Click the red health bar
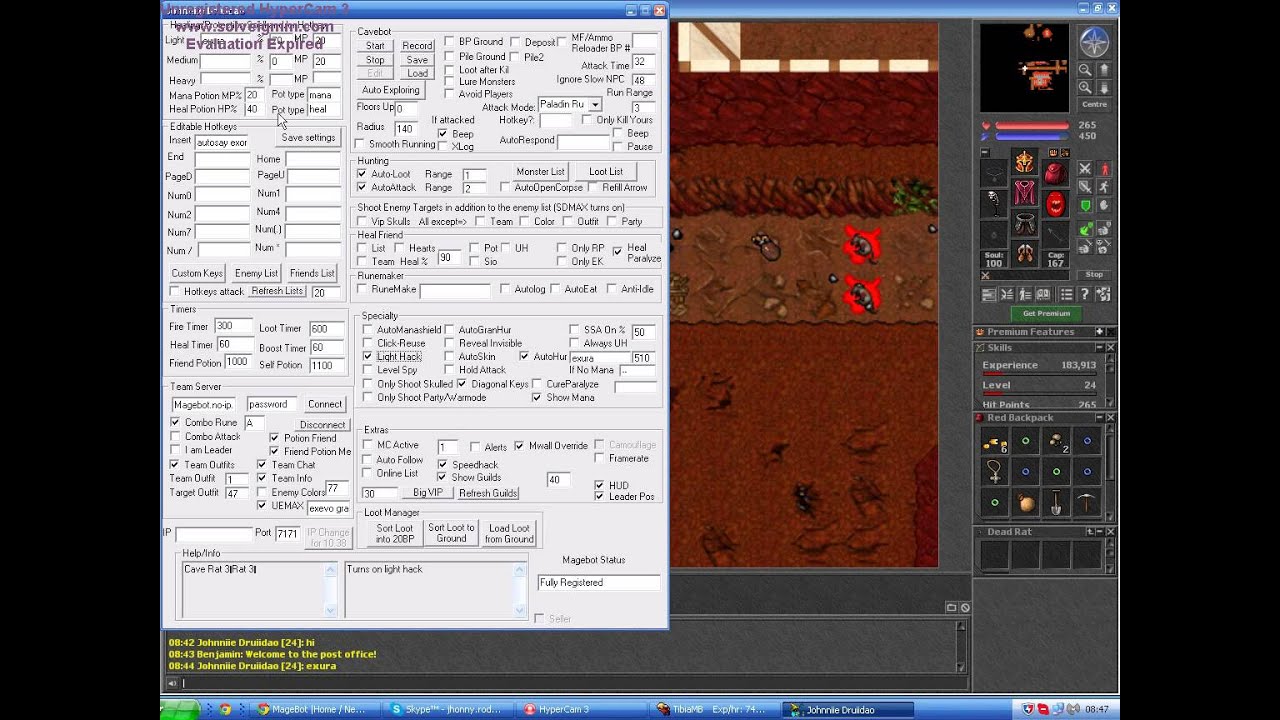The height and width of the screenshot is (720, 1280). (x=1032, y=125)
